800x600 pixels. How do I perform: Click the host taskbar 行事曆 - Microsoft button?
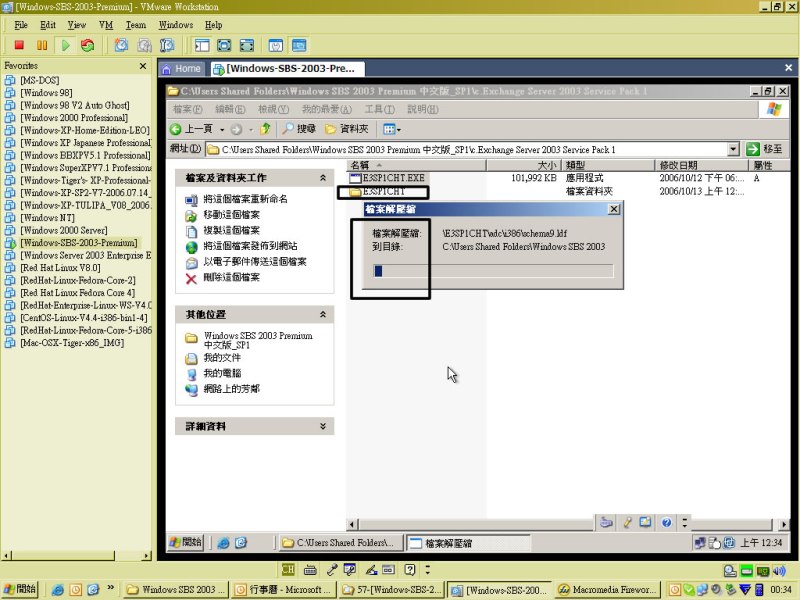coord(283,590)
